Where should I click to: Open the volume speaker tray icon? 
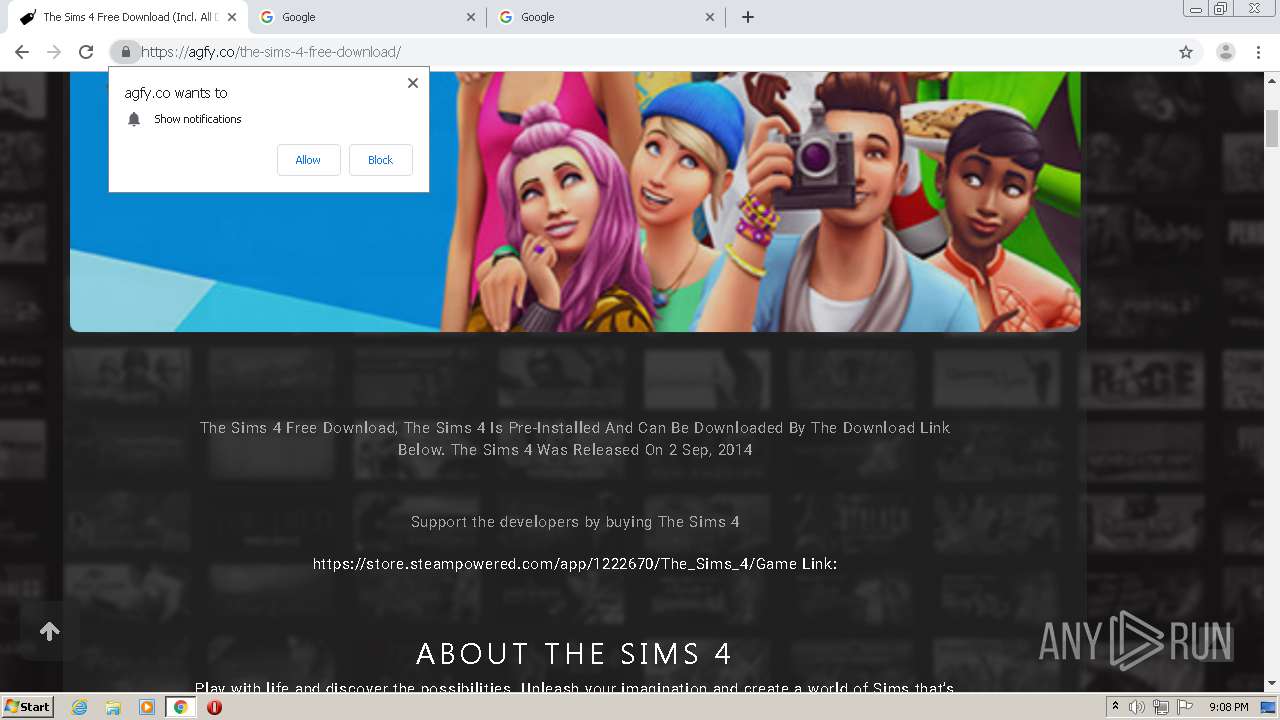click(1137, 707)
